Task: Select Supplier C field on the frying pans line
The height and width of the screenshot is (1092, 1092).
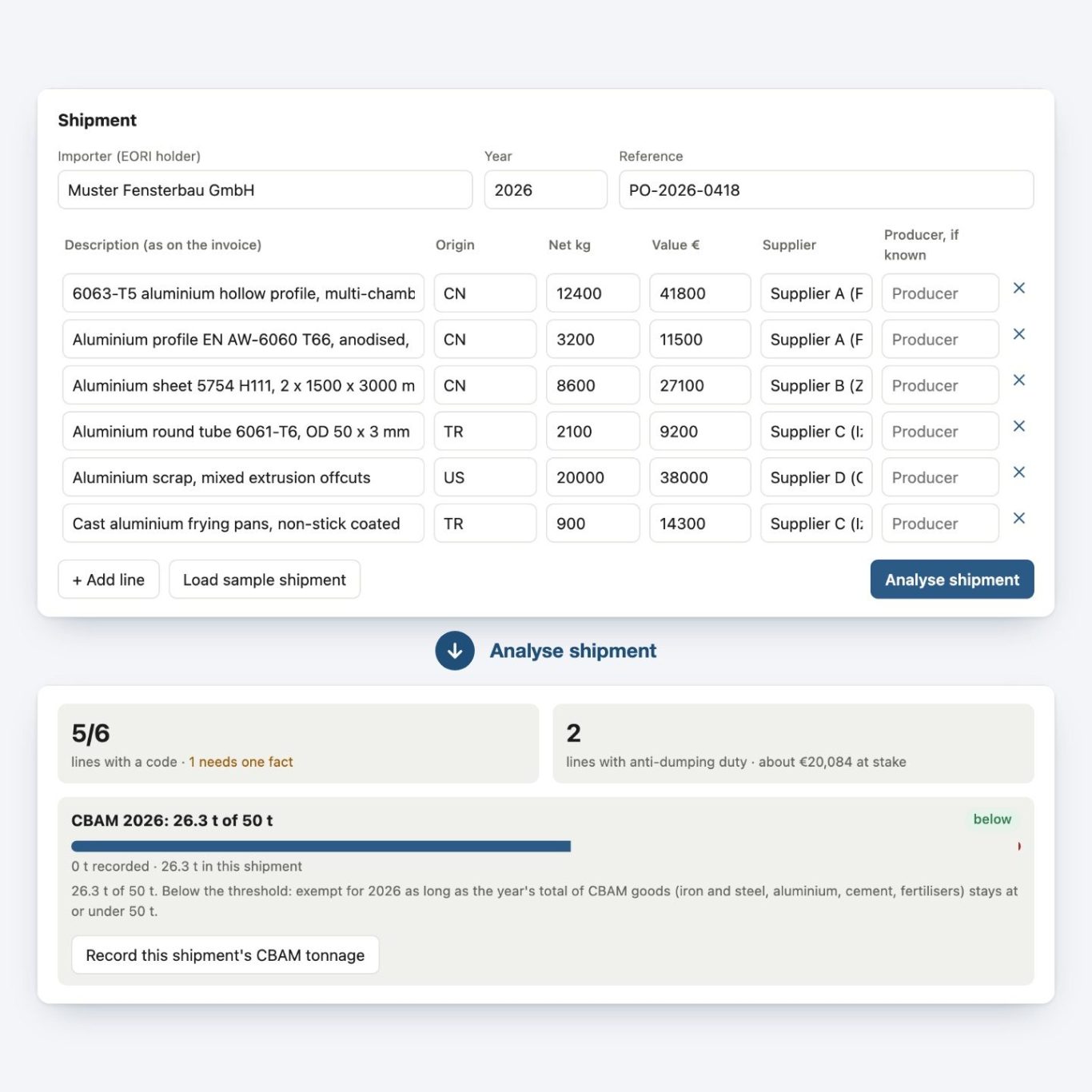Action: pyautogui.click(x=816, y=524)
